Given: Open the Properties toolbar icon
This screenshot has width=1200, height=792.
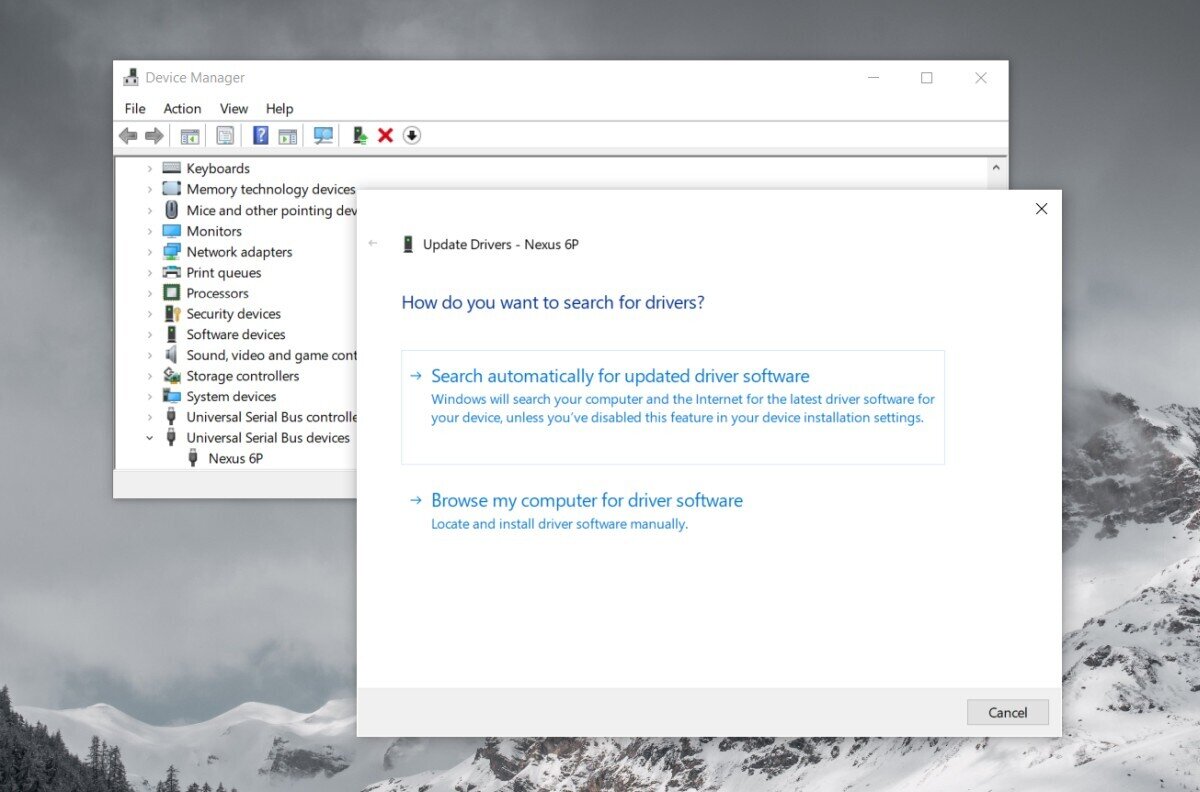Looking at the screenshot, I should 224,135.
